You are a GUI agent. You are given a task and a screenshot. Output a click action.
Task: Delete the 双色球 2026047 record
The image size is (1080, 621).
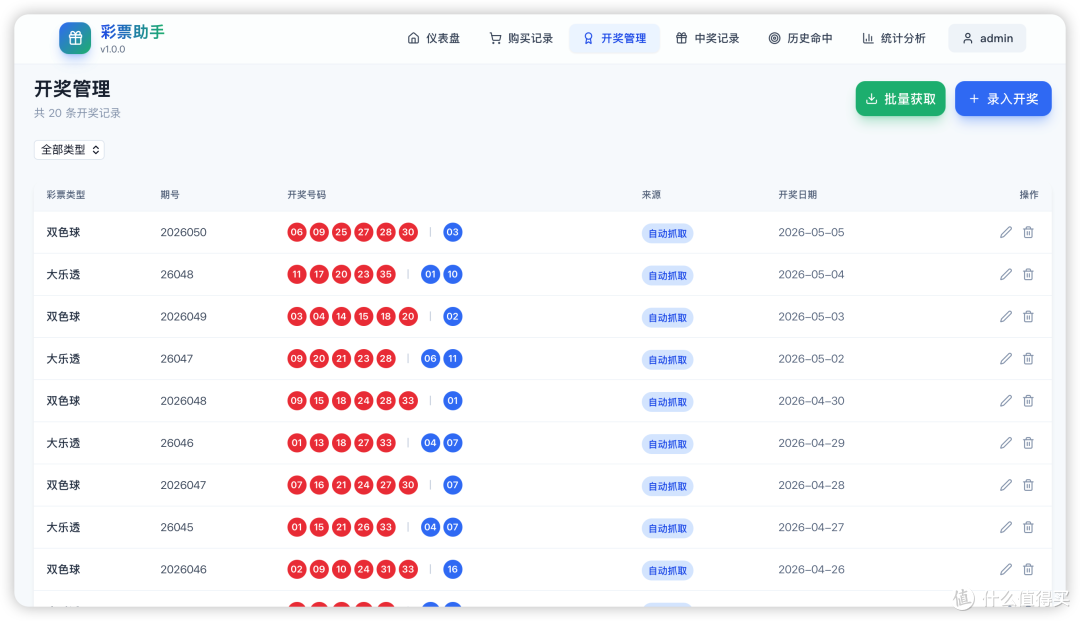(x=1028, y=485)
